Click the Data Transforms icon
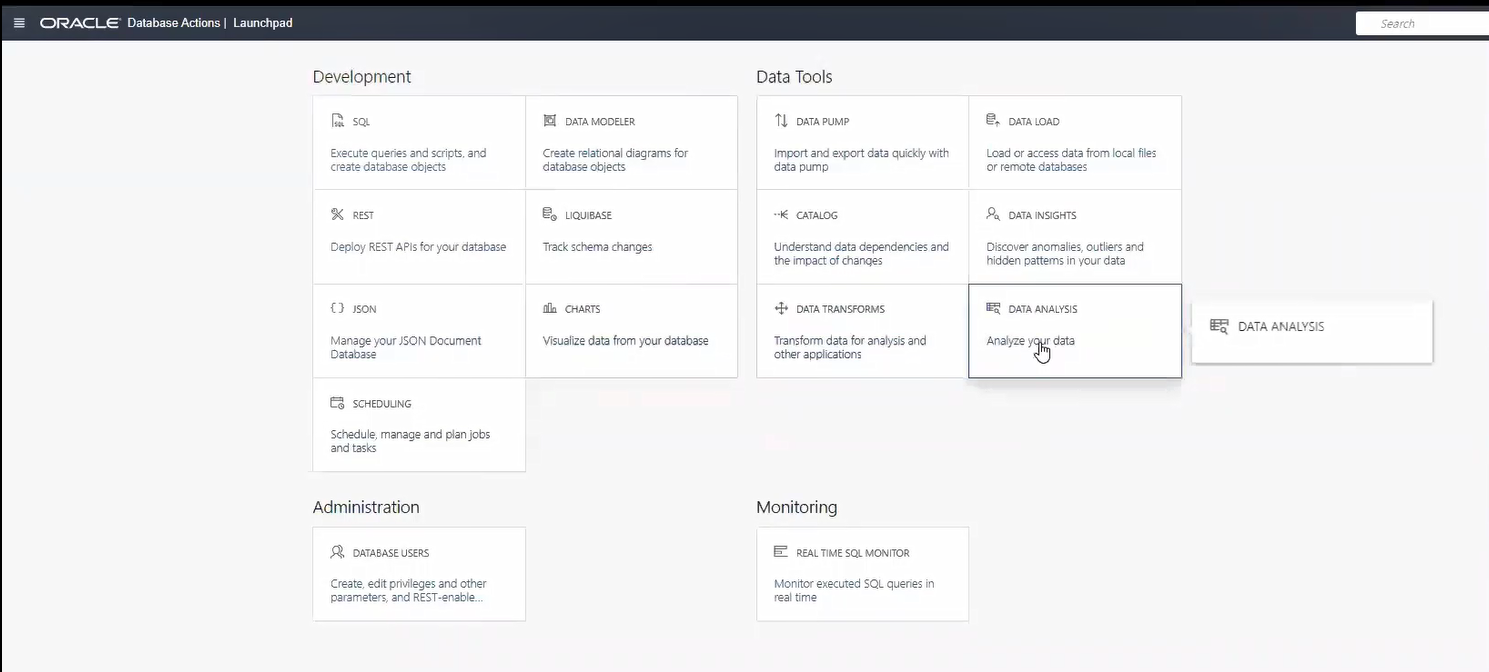The height and width of the screenshot is (672, 1489). (781, 309)
